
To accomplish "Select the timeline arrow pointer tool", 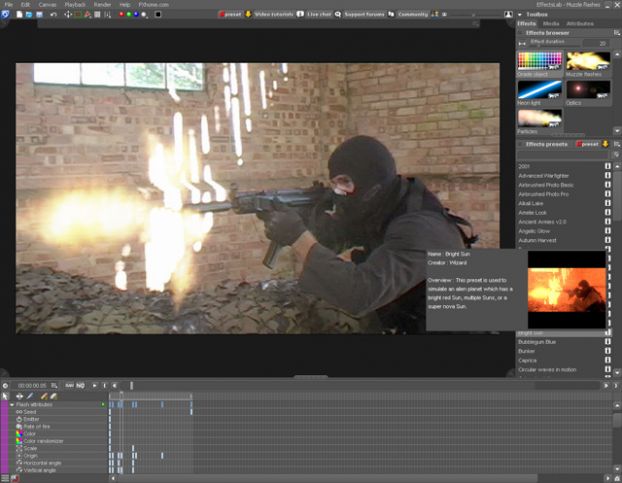I will click(x=5, y=396).
